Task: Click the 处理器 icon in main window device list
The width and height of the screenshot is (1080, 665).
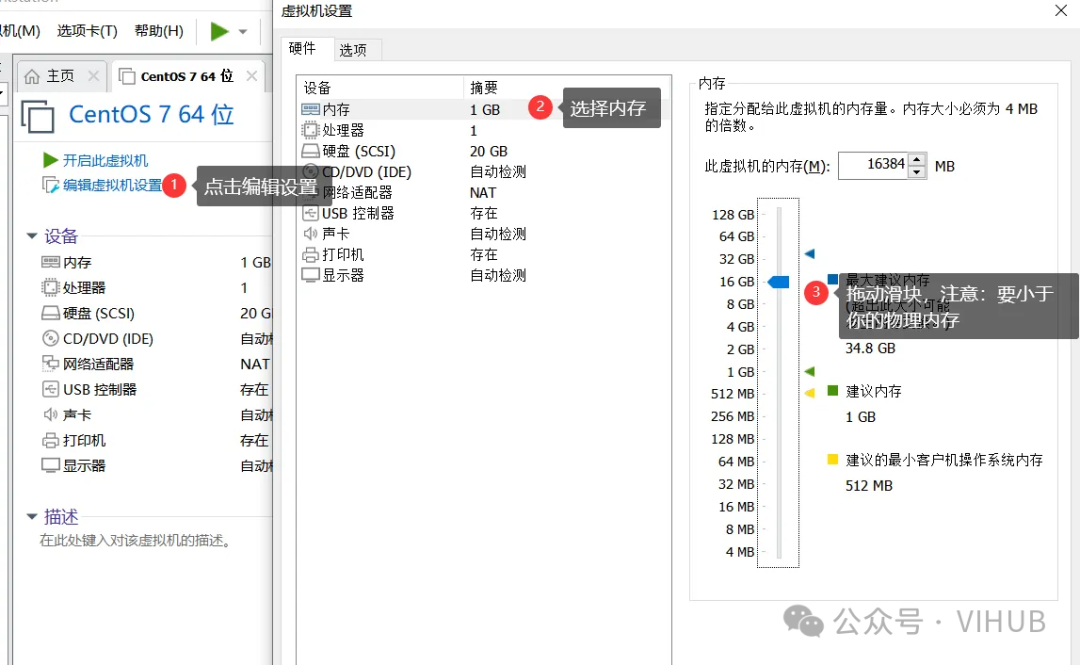Action: tap(50, 287)
